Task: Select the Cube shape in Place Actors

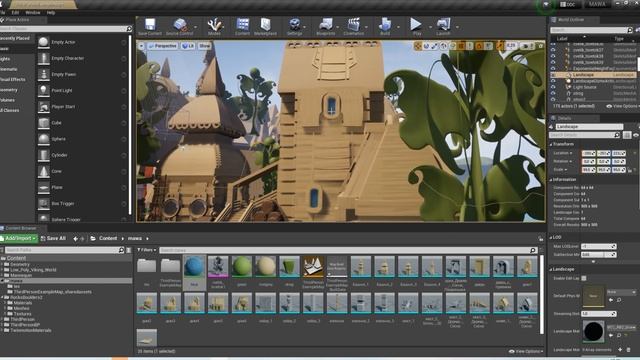Action: point(82,123)
